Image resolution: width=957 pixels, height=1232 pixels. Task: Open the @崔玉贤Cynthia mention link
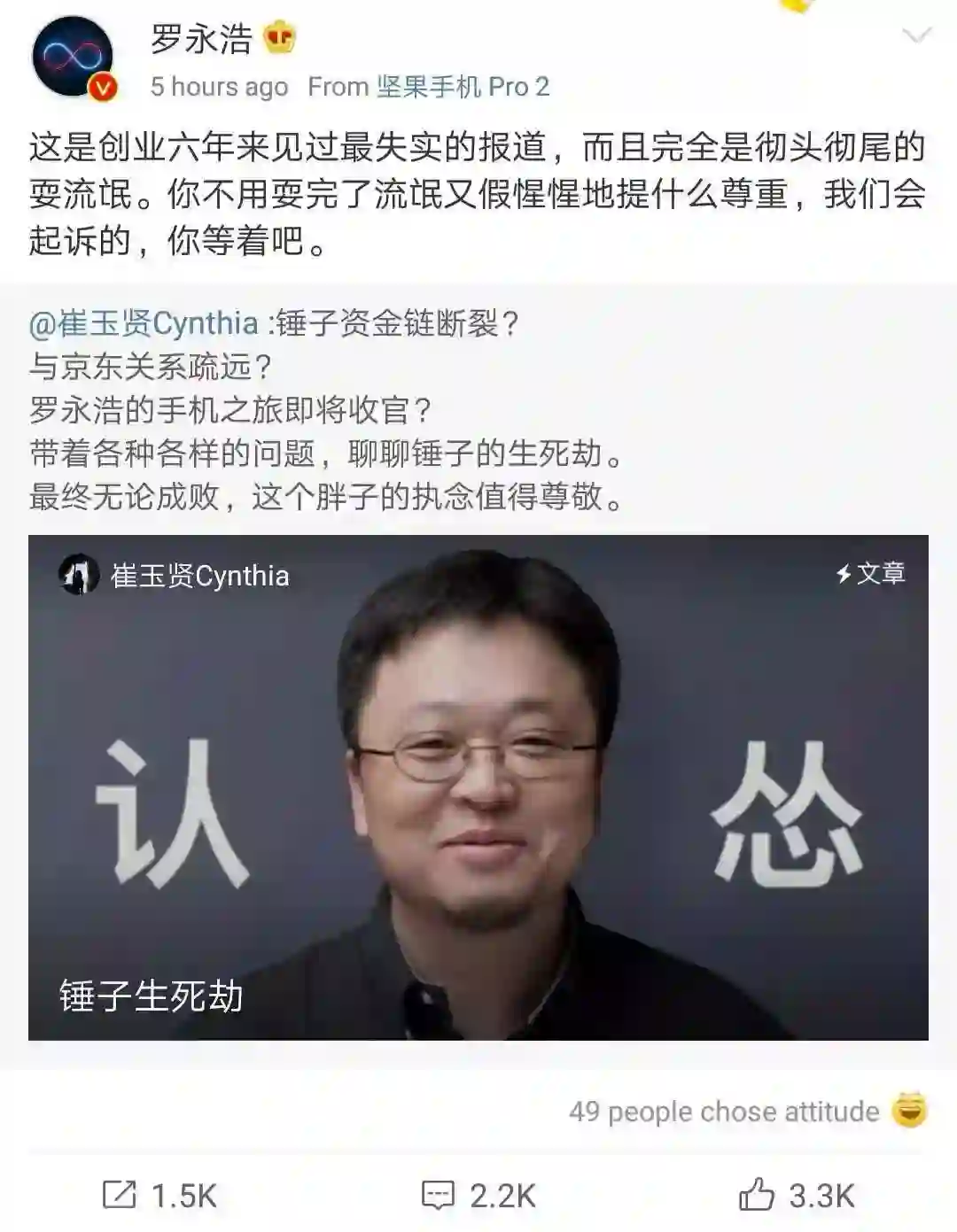(144, 323)
